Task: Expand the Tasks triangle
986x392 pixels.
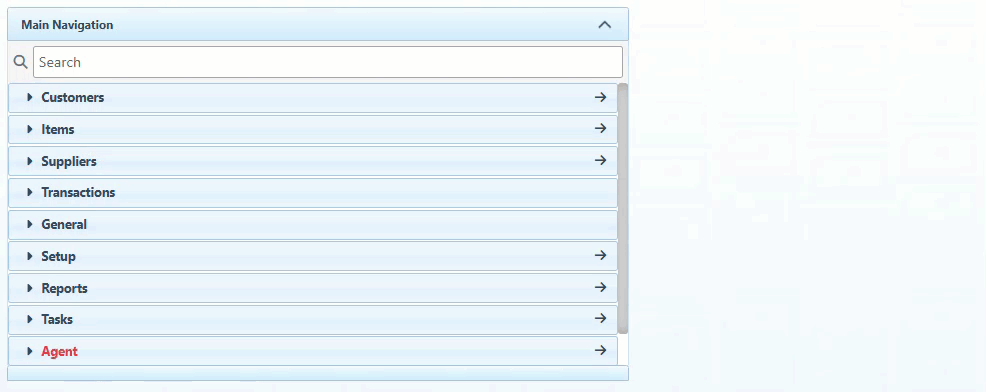Action: (30, 320)
